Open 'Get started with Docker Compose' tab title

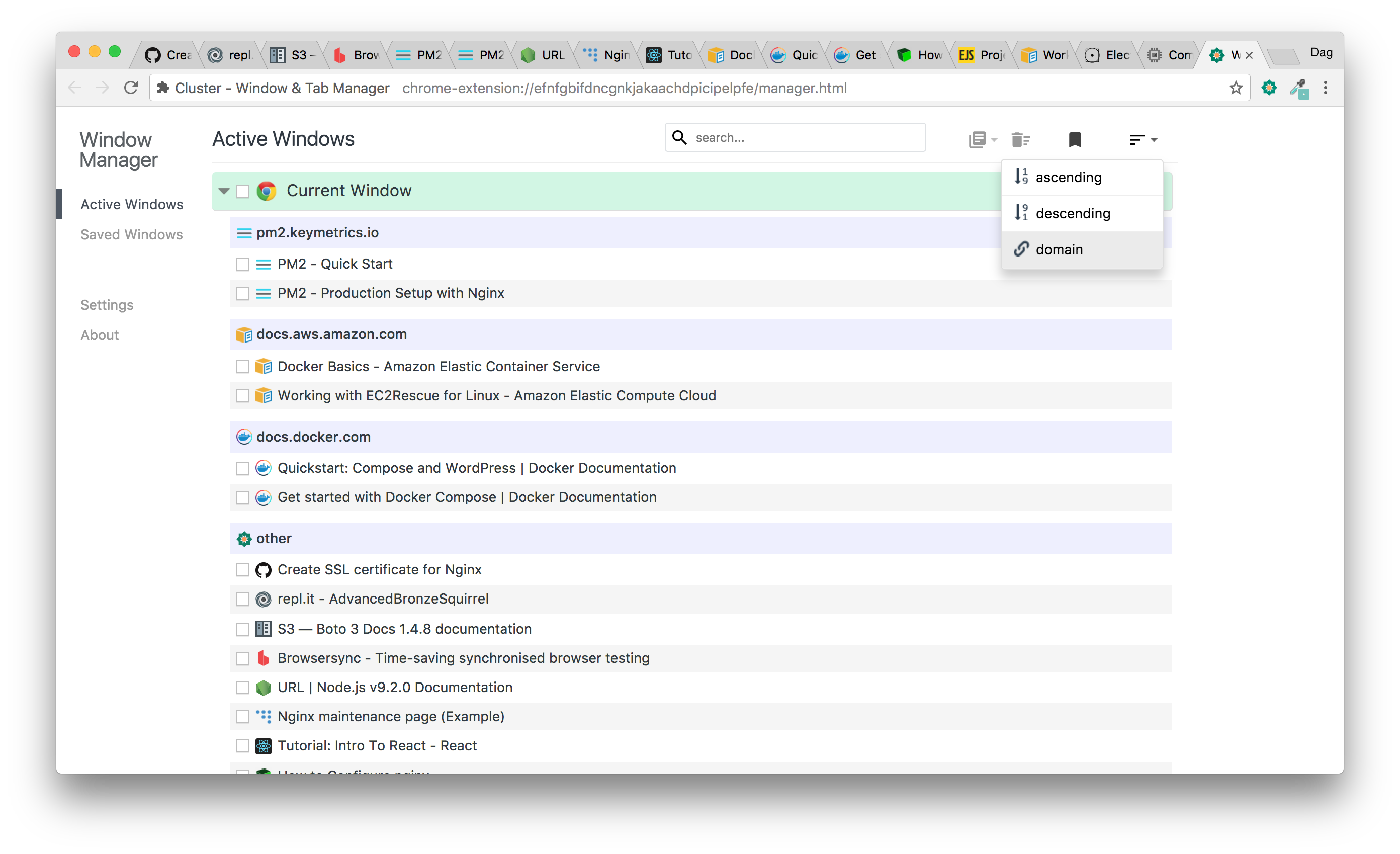(467, 498)
